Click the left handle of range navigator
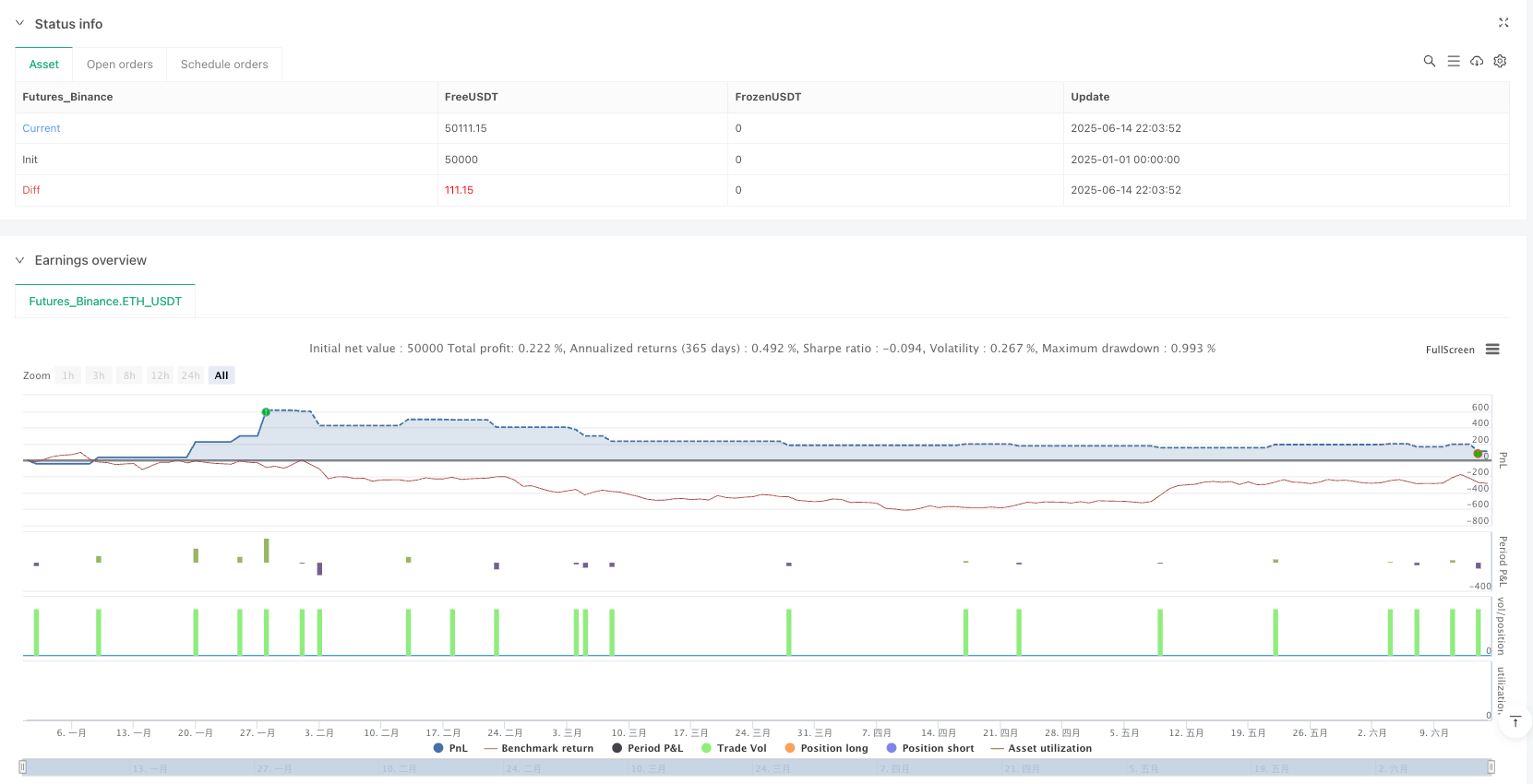1533x784 pixels. (23, 766)
